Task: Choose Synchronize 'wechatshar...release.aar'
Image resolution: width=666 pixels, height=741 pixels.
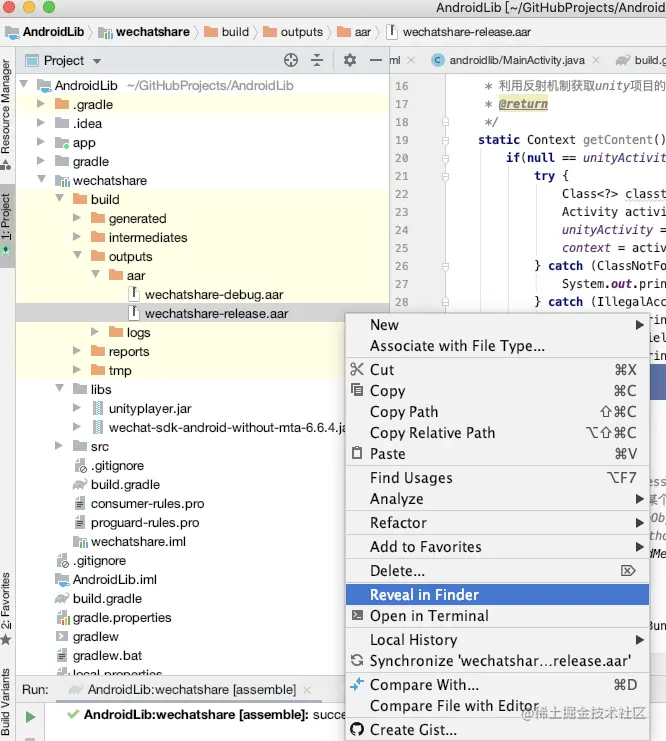Action: [x=497, y=661]
